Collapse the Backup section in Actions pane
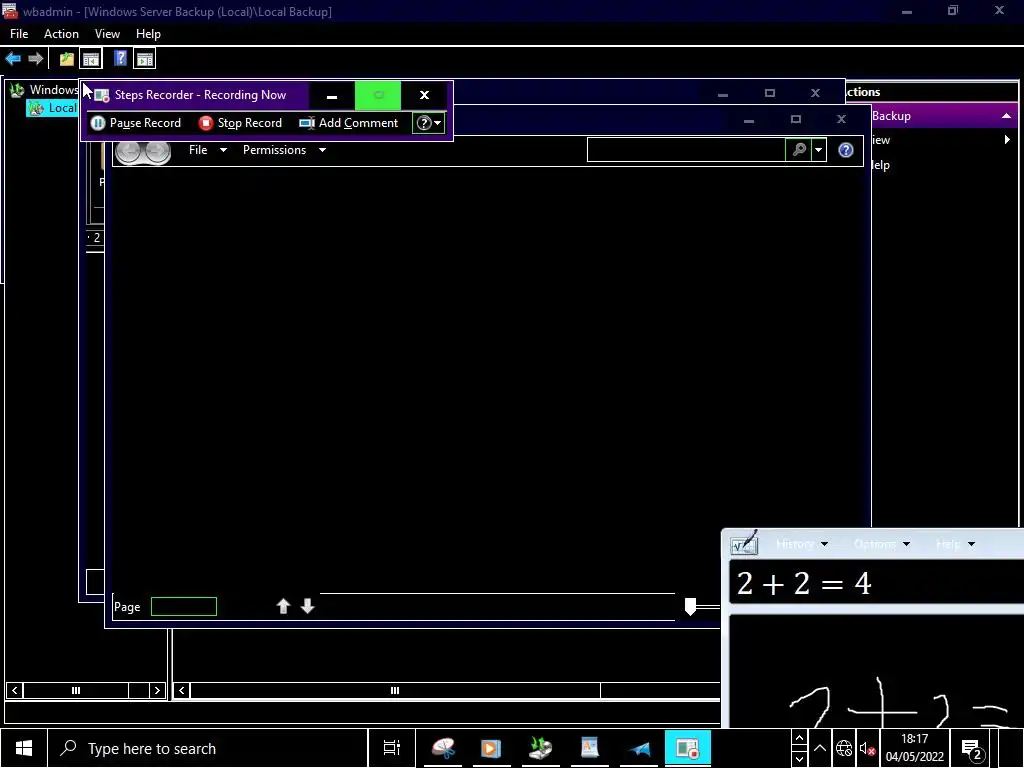 tap(1006, 116)
